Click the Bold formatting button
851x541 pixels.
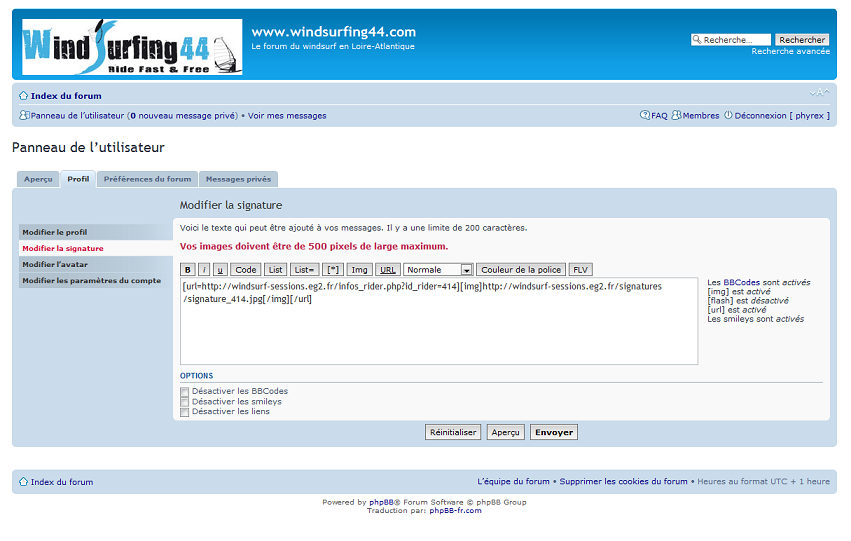[x=188, y=270]
